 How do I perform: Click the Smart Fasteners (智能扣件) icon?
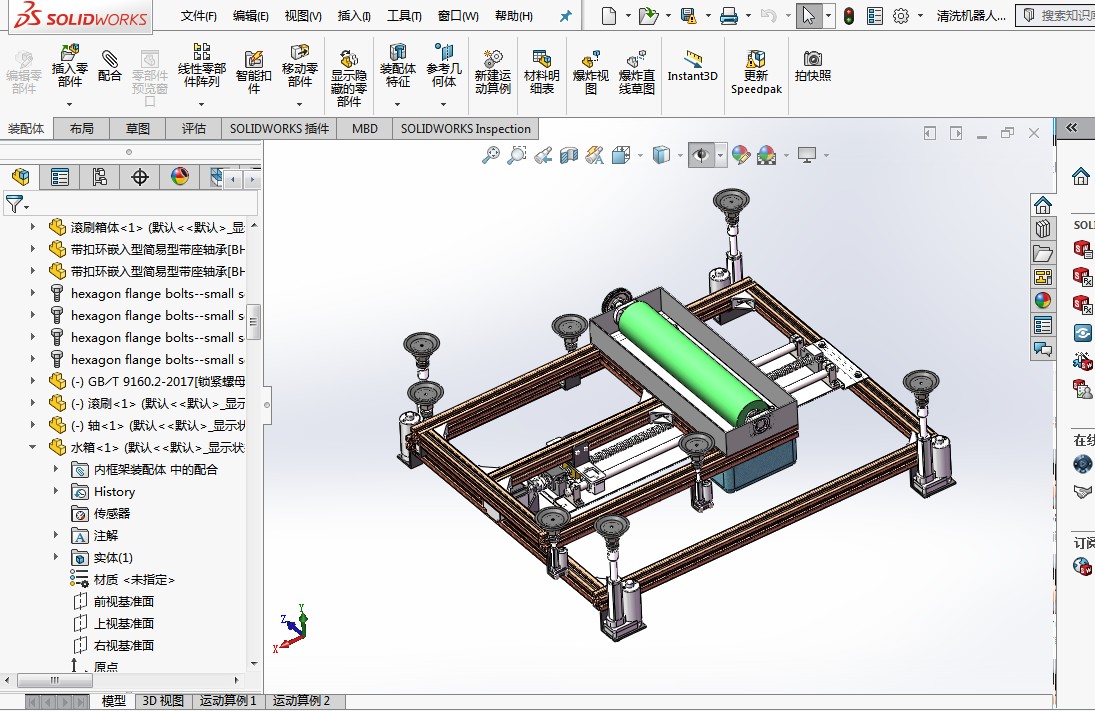pos(253,71)
